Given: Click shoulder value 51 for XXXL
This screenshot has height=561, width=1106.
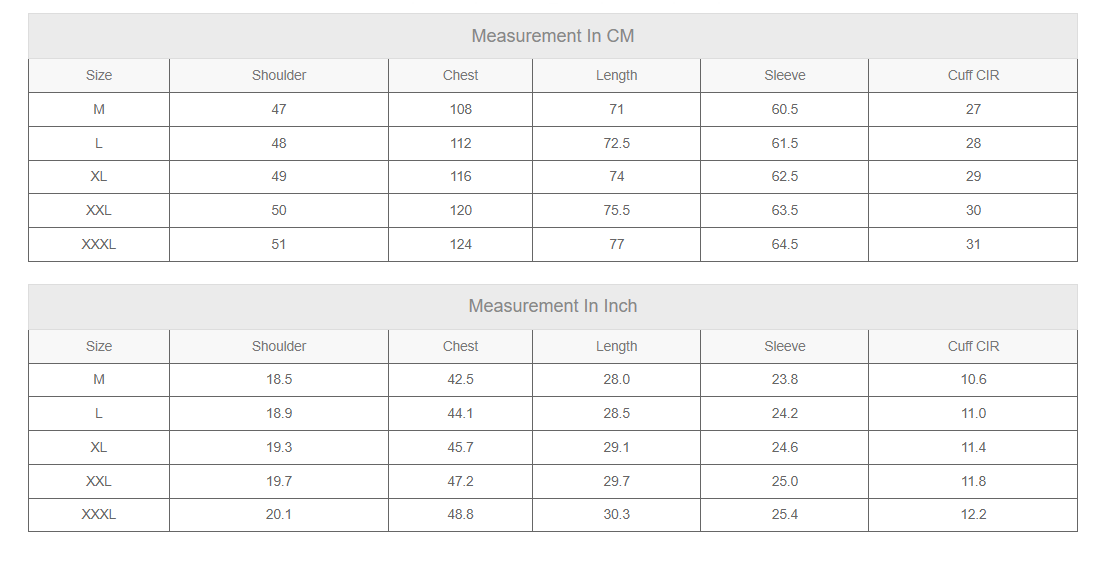Looking at the screenshot, I should tap(279, 244).
